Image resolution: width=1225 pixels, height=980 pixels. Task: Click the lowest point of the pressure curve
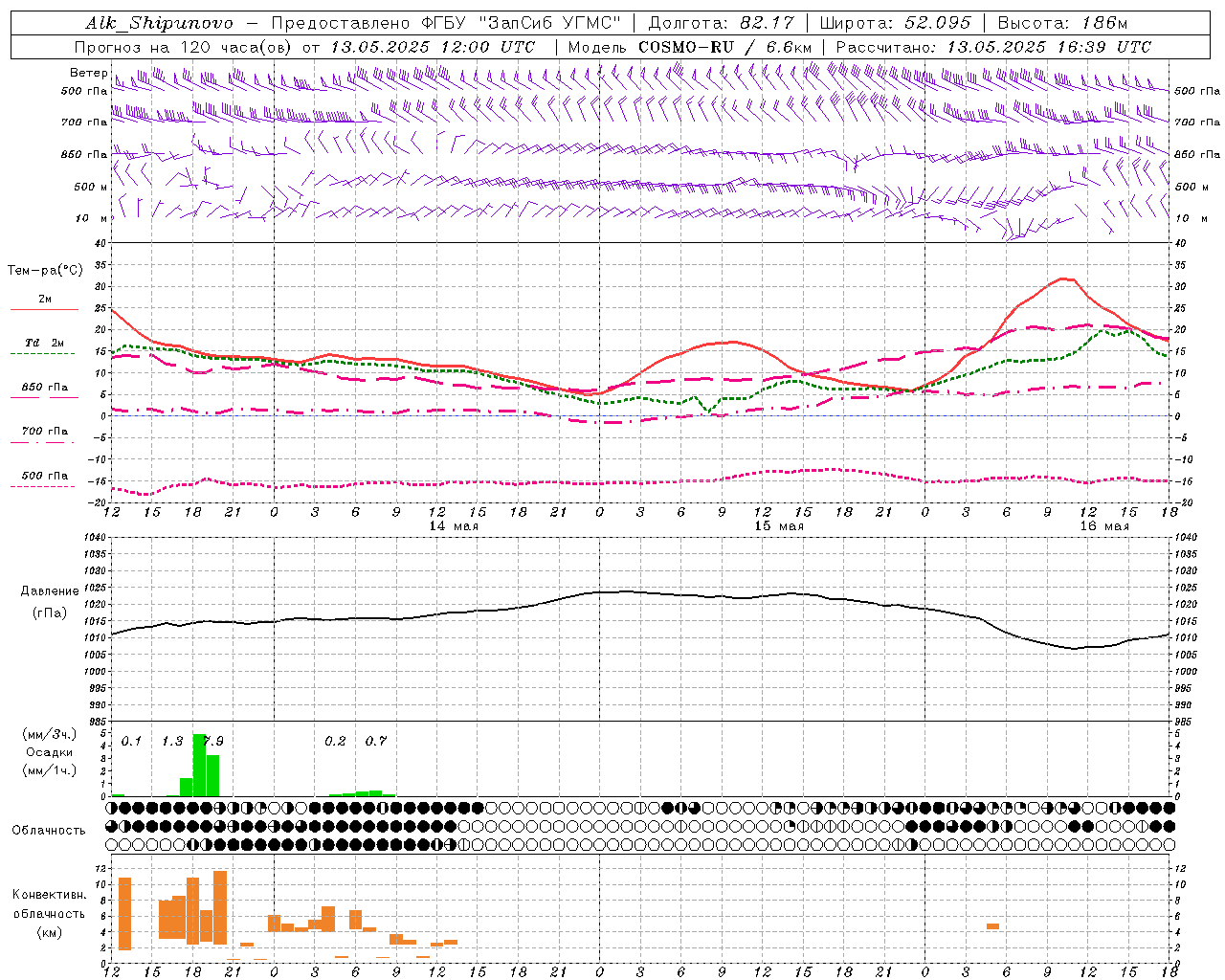point(1074,649)
